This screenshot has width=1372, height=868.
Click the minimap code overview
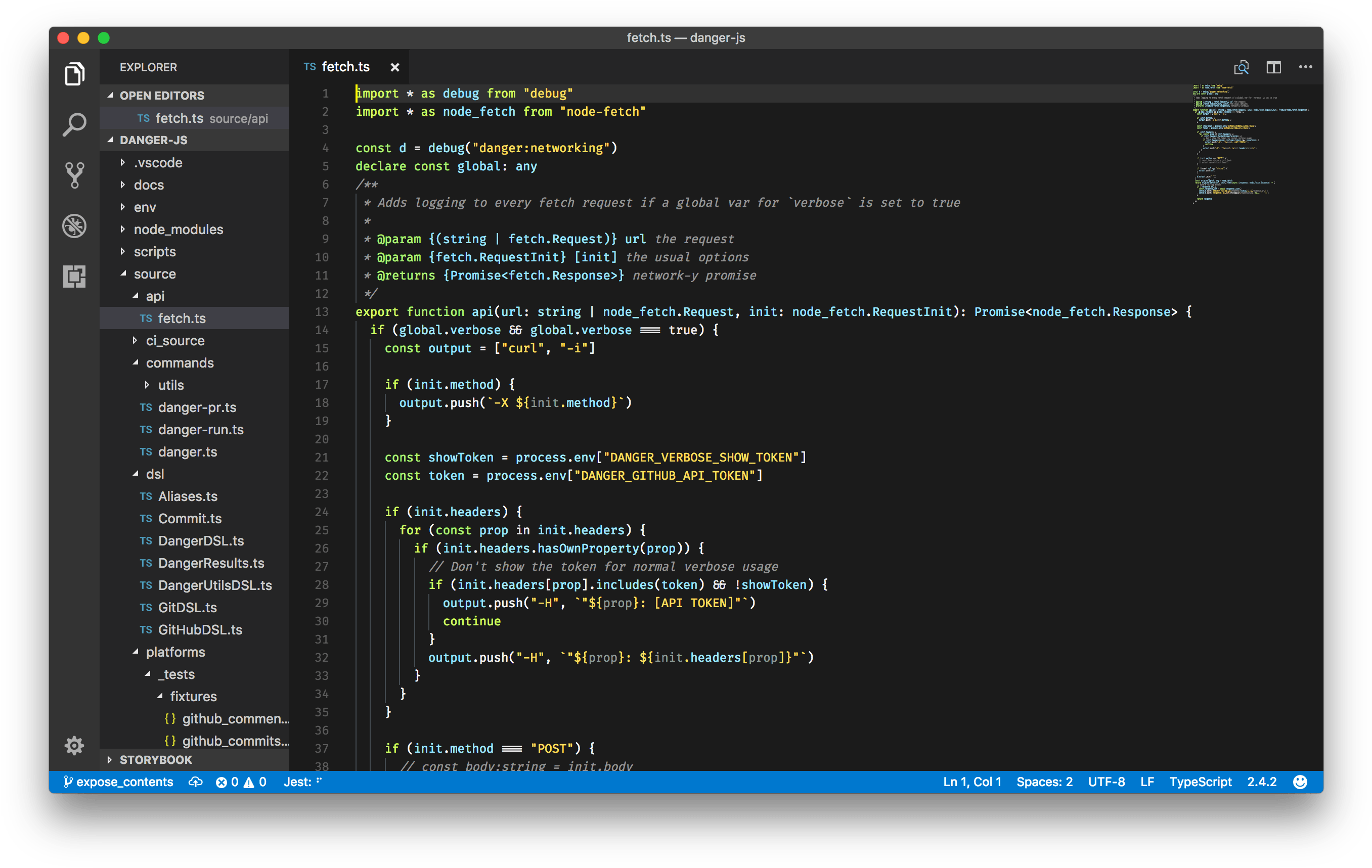(x=1251, y=144)
